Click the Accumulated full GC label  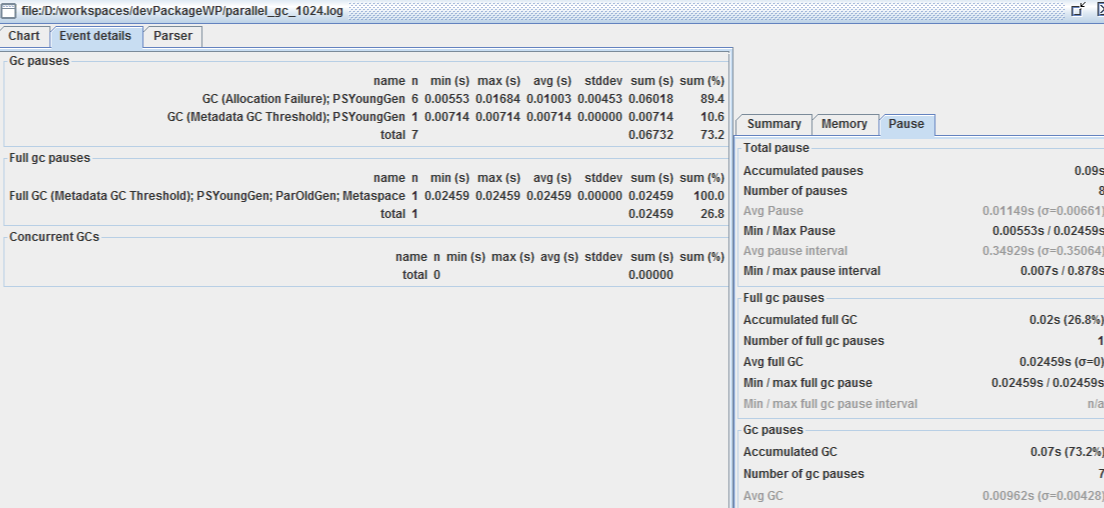(x=800, y=320)
